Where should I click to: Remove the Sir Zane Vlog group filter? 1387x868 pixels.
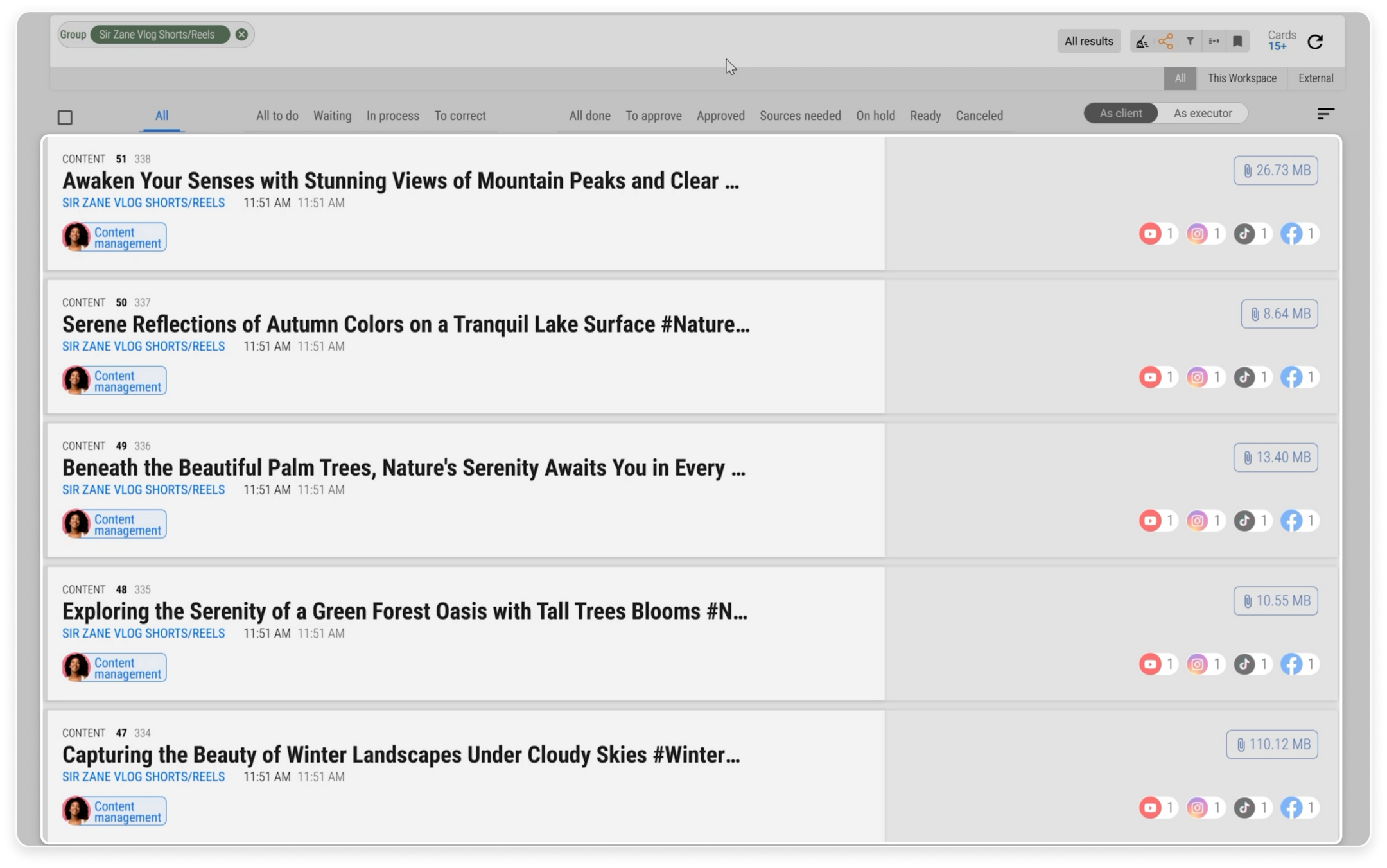pos(241,35)
